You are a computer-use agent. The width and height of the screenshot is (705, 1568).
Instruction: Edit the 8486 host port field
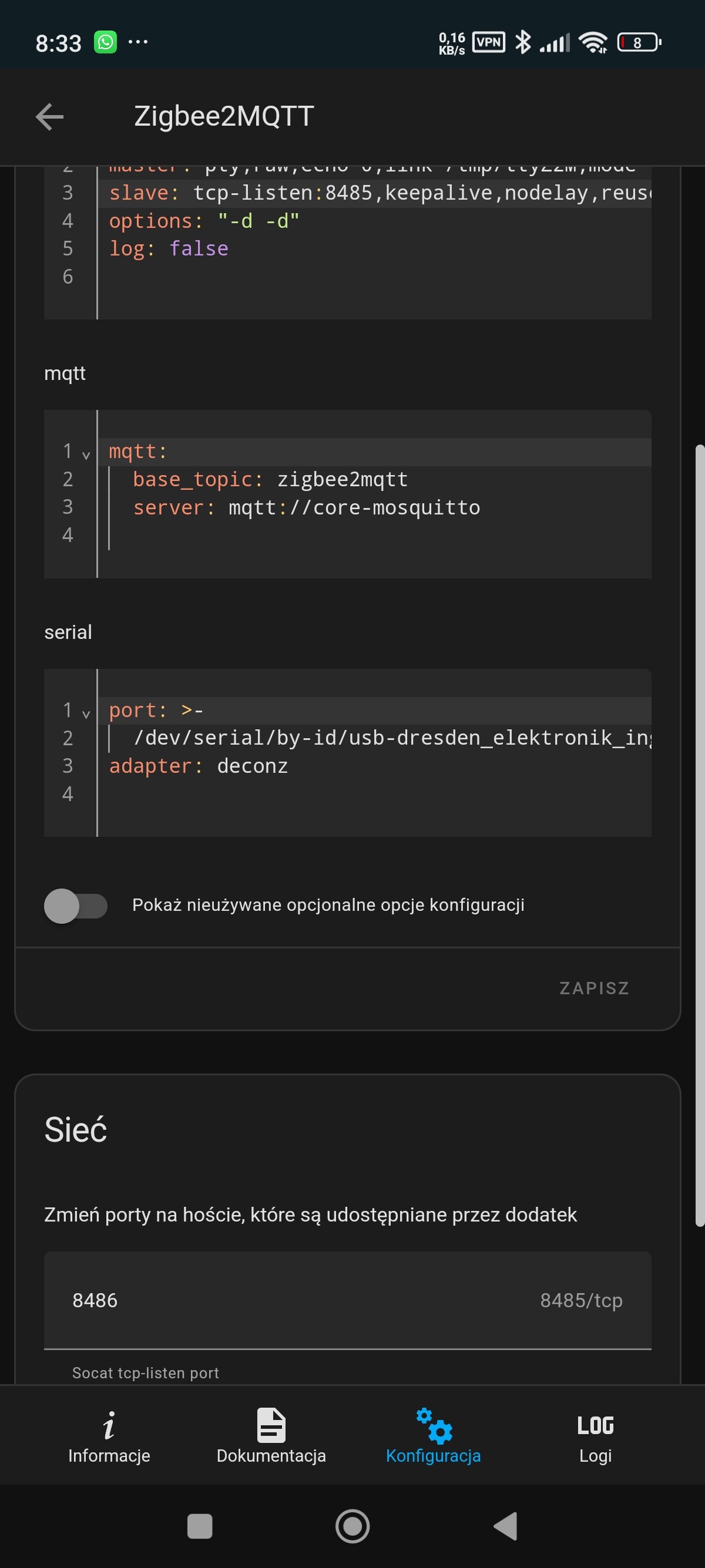(348, 1300)
